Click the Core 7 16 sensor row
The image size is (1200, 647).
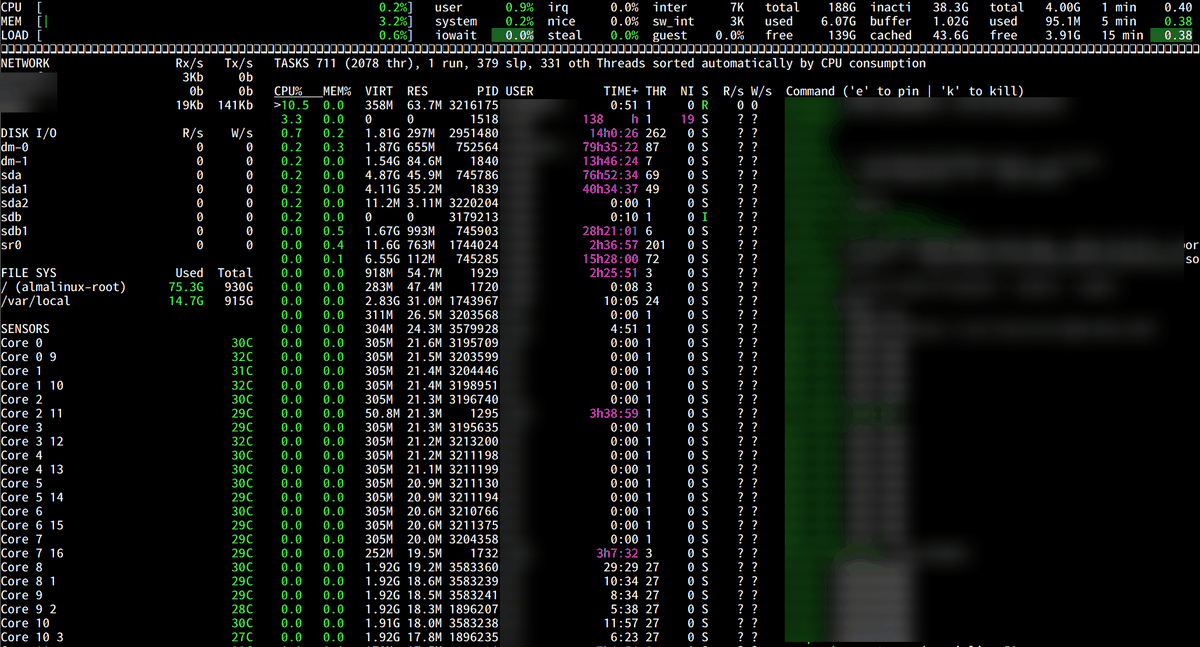pos(32,553)
